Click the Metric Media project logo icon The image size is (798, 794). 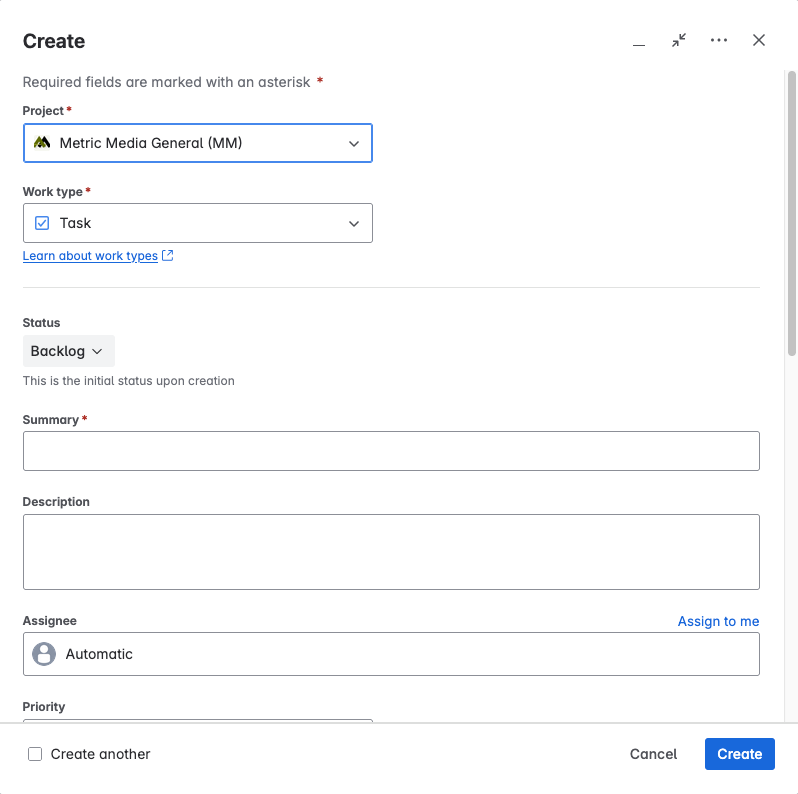point(42,143)
